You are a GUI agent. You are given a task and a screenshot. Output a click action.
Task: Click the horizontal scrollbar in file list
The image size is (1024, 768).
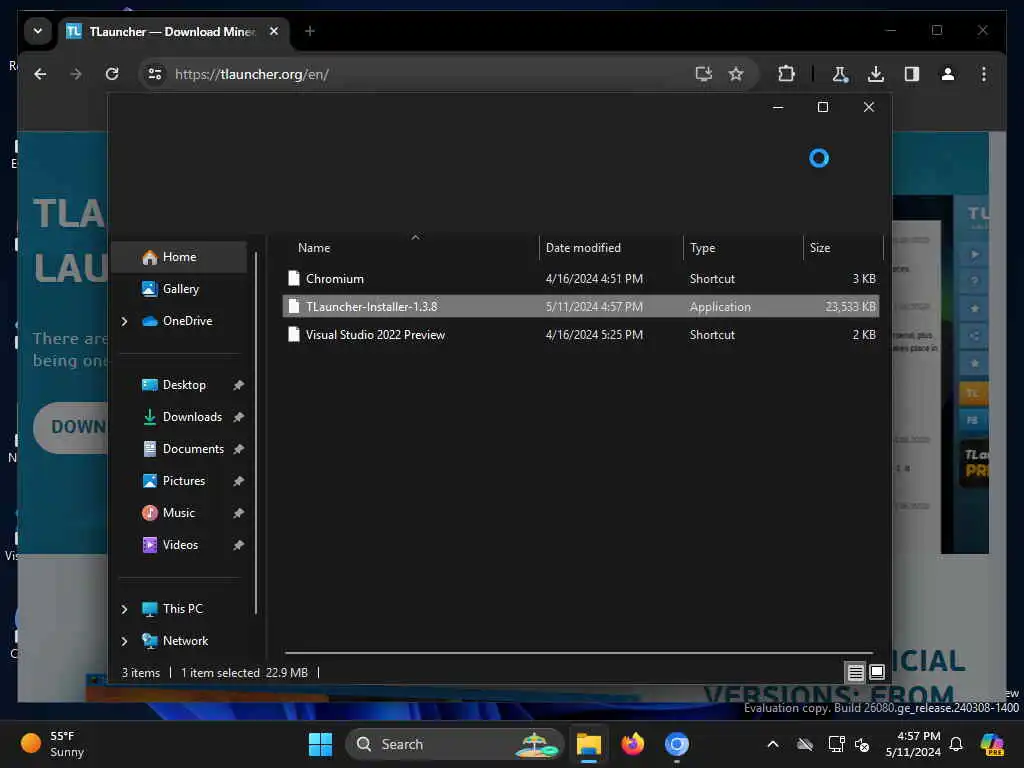coord(579,652)
